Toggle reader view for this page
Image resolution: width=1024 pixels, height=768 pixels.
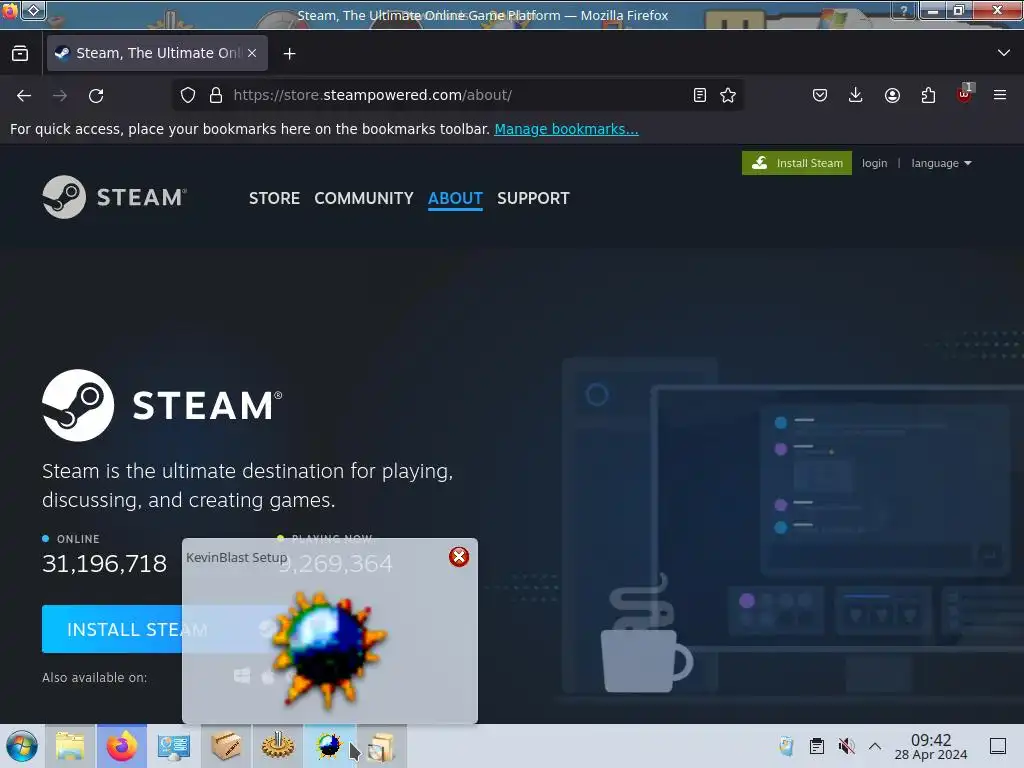point(699,95)
